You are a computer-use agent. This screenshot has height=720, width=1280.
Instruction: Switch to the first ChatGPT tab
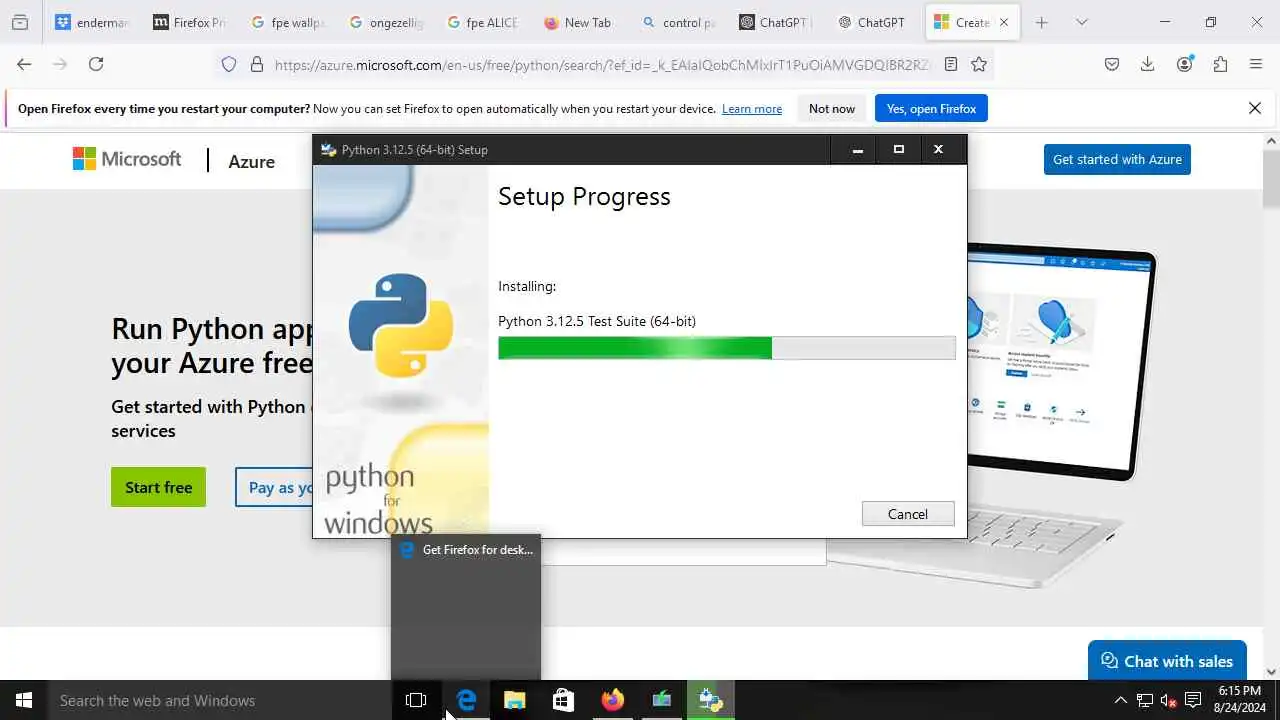[x=777, y=22]
